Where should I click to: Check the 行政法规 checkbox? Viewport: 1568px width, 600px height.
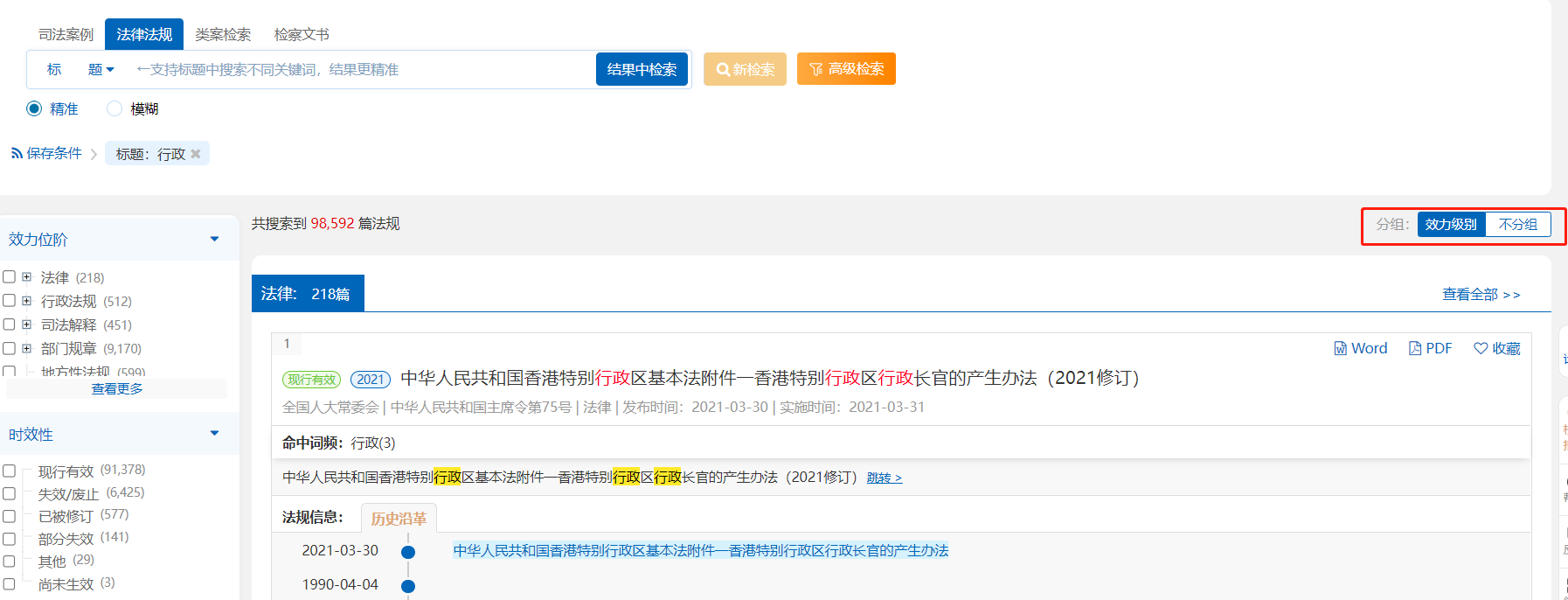click(x=10, y=300)
